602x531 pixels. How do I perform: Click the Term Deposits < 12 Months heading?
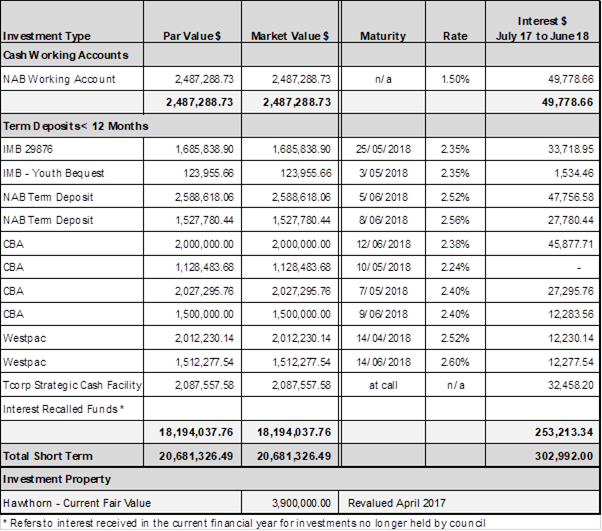[76, 126]
